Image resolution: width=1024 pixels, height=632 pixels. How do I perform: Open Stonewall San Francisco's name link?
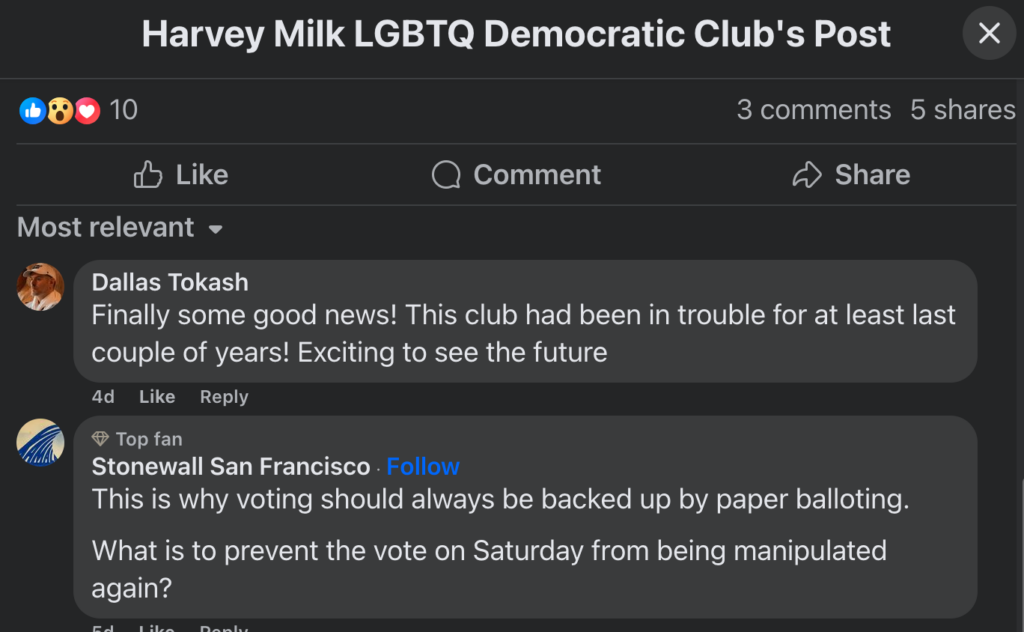[x=231, y=466]
